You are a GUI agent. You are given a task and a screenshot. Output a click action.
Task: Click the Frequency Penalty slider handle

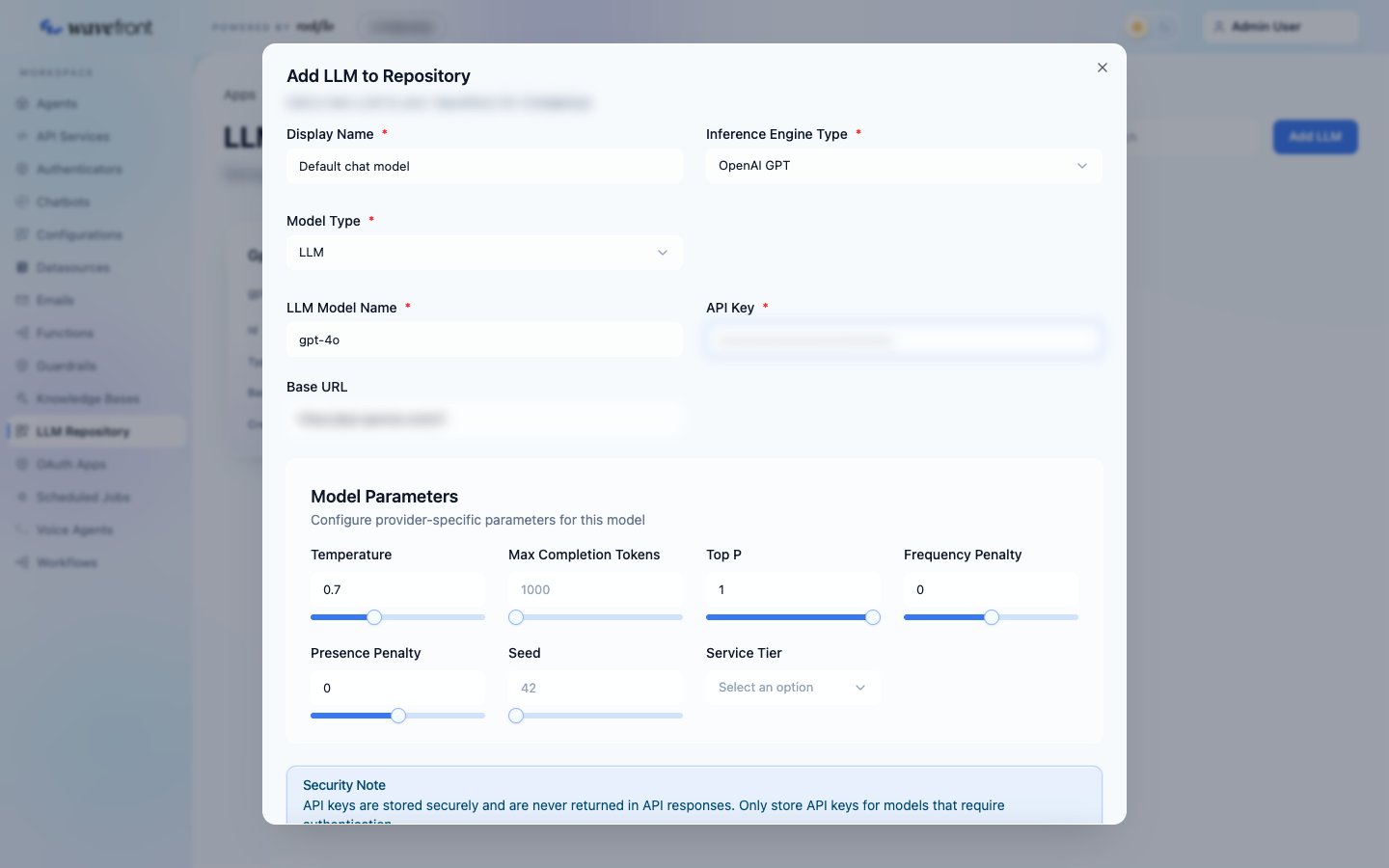pos(992,617)
